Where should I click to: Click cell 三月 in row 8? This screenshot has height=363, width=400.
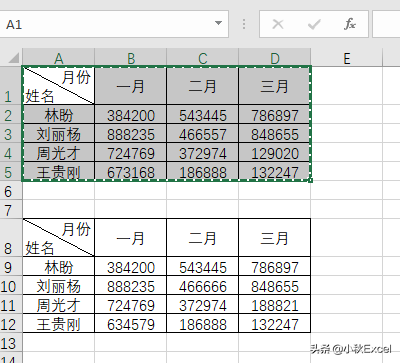pyautogui.click(x=275, y=238)
